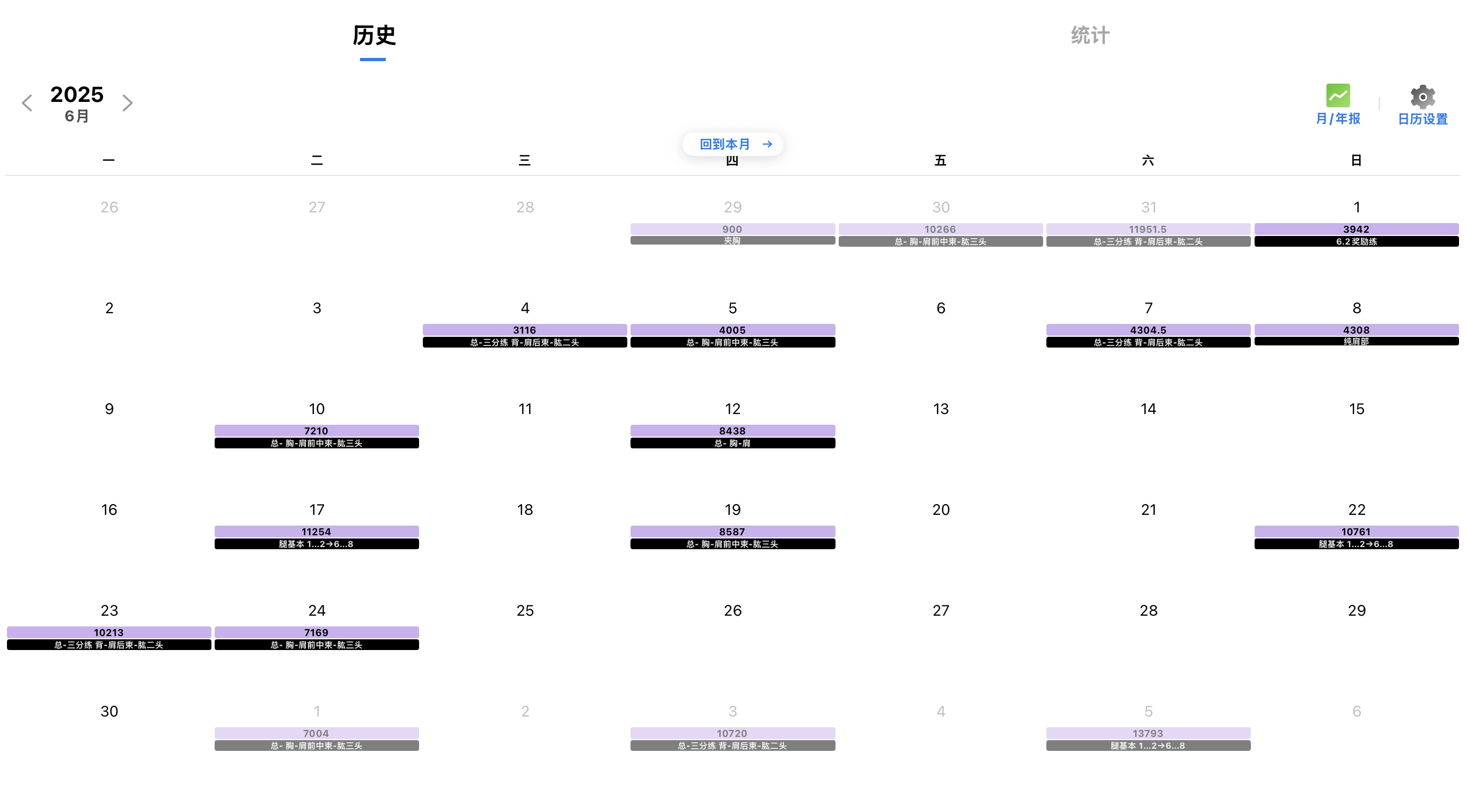Open workout 4304.5 on June 7
The image size is (1466, 812).
[x=1148, y=330]
